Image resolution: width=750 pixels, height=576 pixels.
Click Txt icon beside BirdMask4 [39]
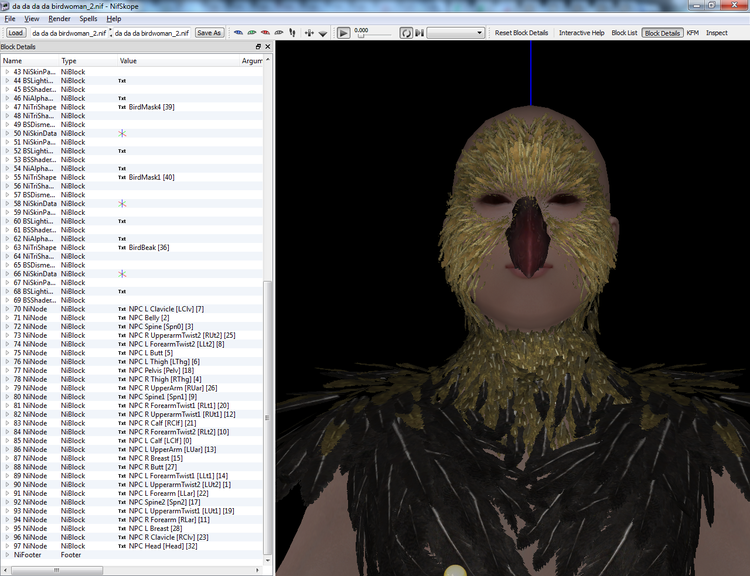122,107
